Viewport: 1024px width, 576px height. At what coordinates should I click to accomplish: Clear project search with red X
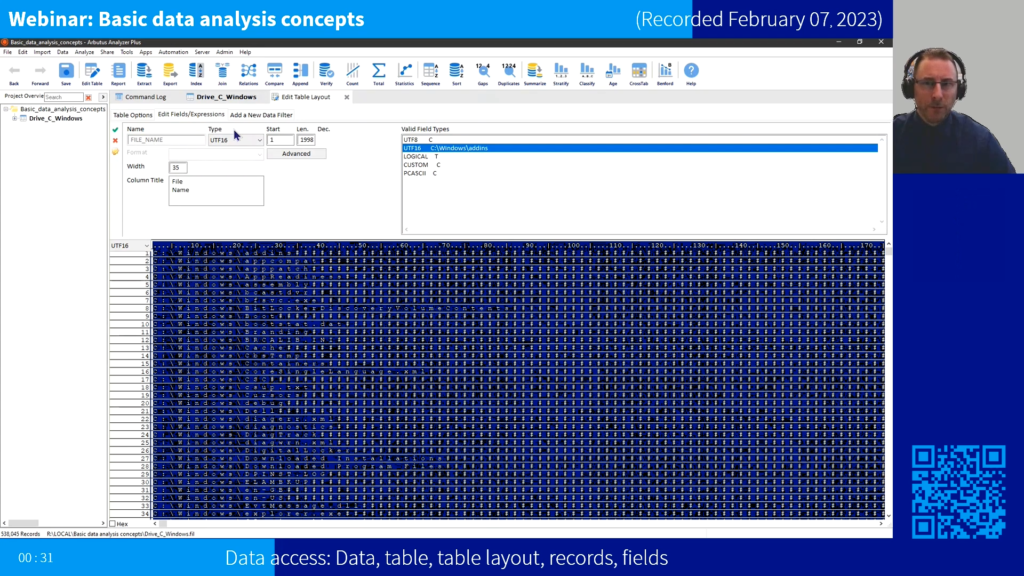pyautogui.click(x=89, y=97)
